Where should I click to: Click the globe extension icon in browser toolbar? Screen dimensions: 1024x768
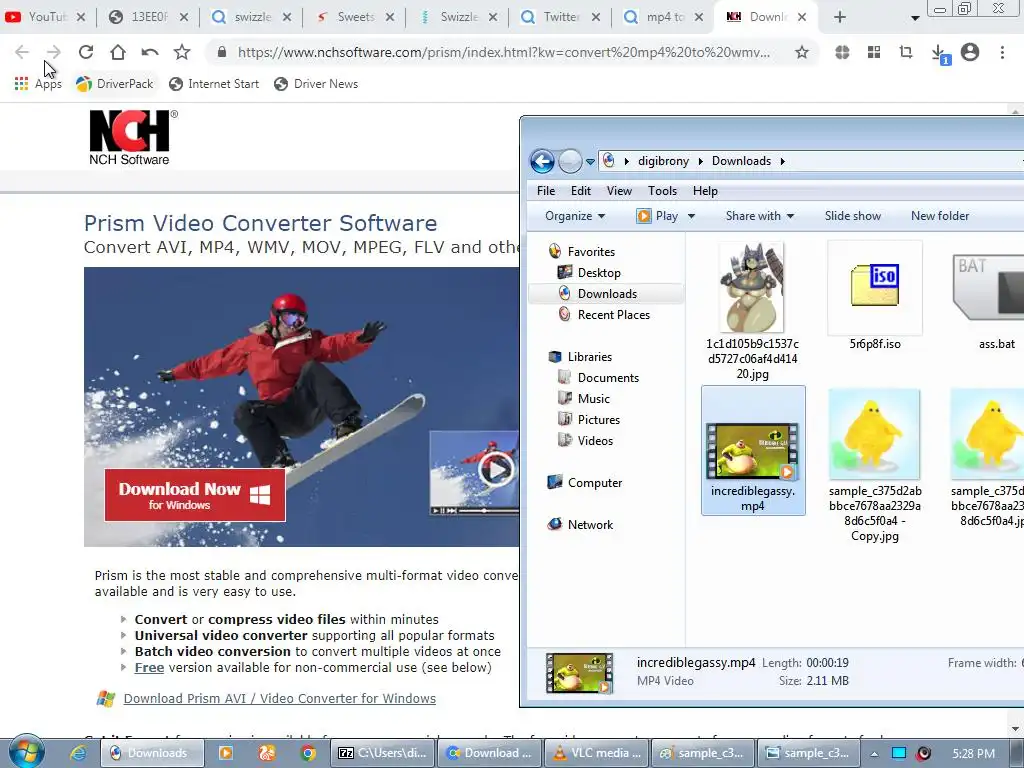point(842,52)
